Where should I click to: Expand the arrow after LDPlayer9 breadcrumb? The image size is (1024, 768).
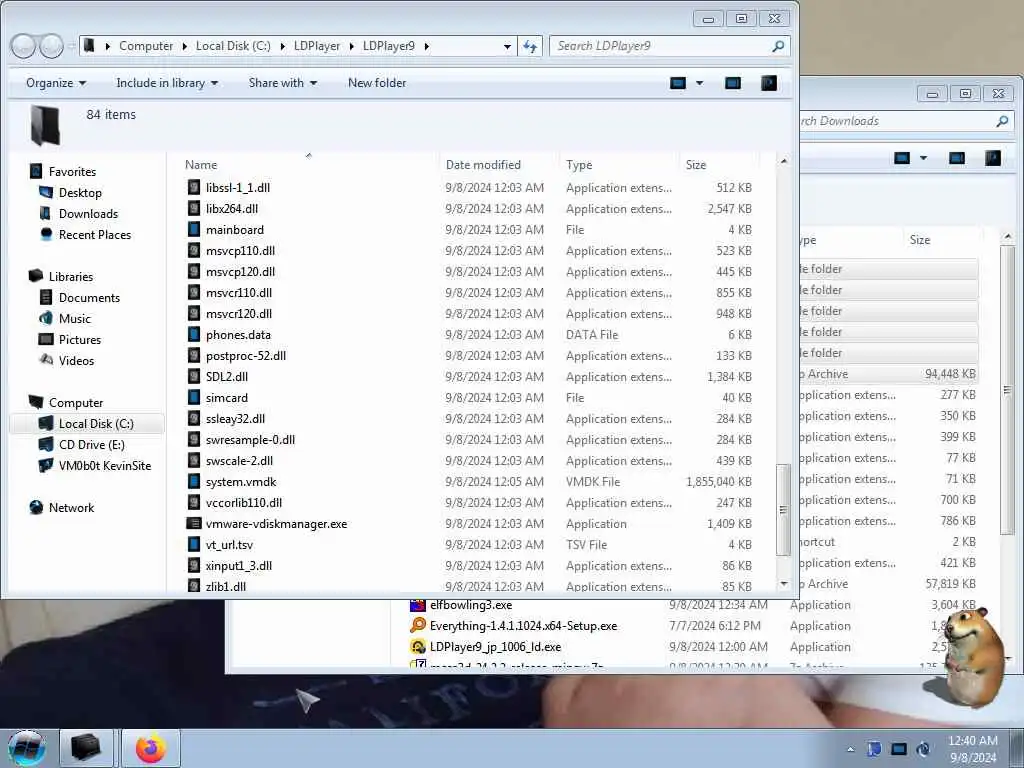(426, 46)
